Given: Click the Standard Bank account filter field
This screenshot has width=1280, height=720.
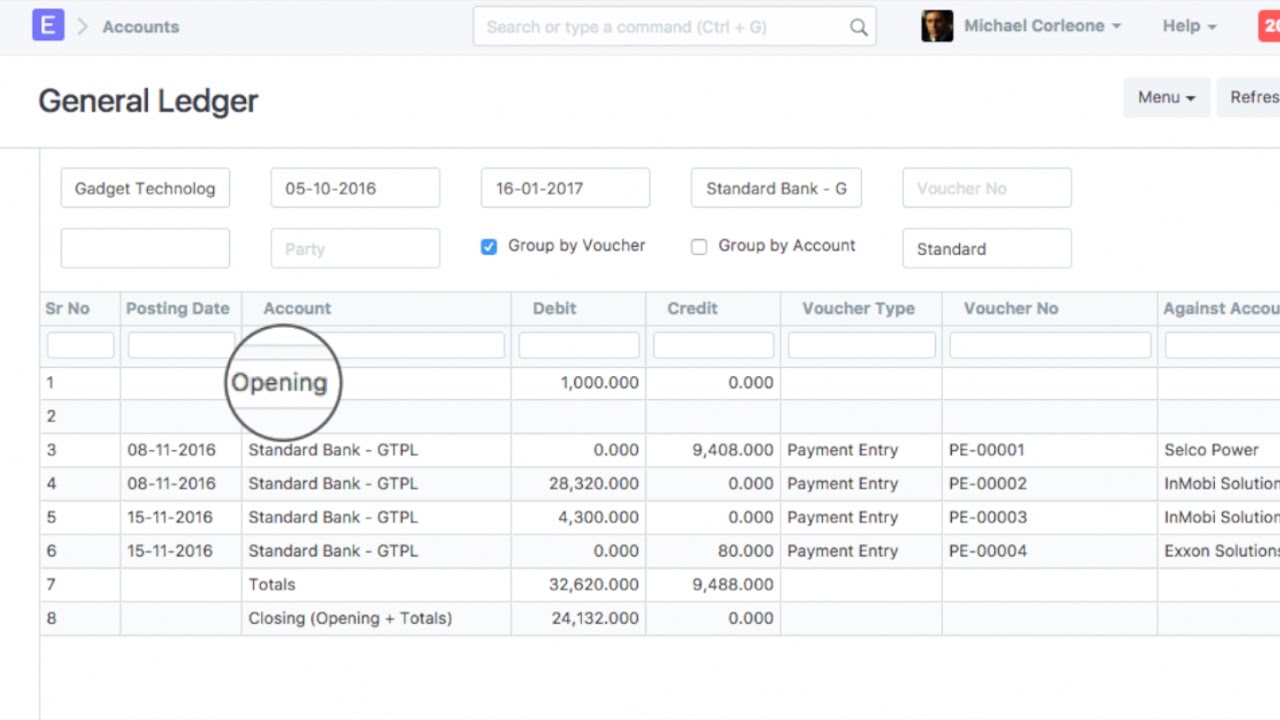Looking at the screenshot, I should point(776,188).
